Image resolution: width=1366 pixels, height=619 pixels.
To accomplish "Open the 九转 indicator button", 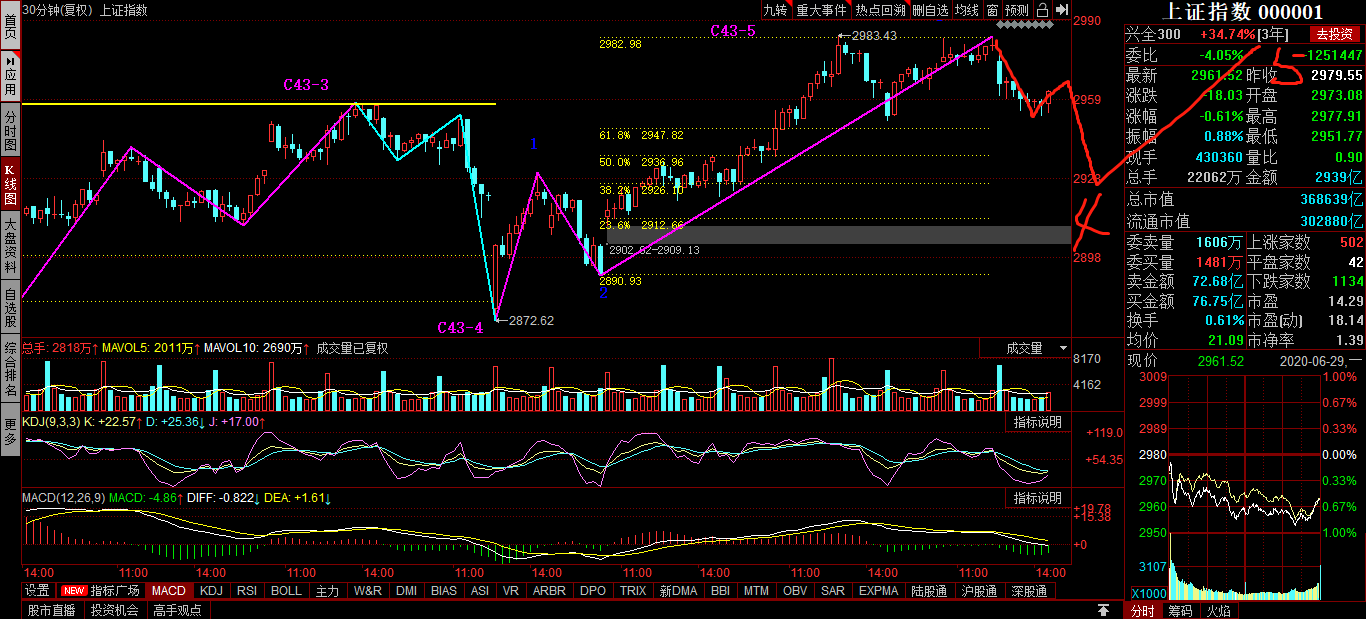I will 776,10.
